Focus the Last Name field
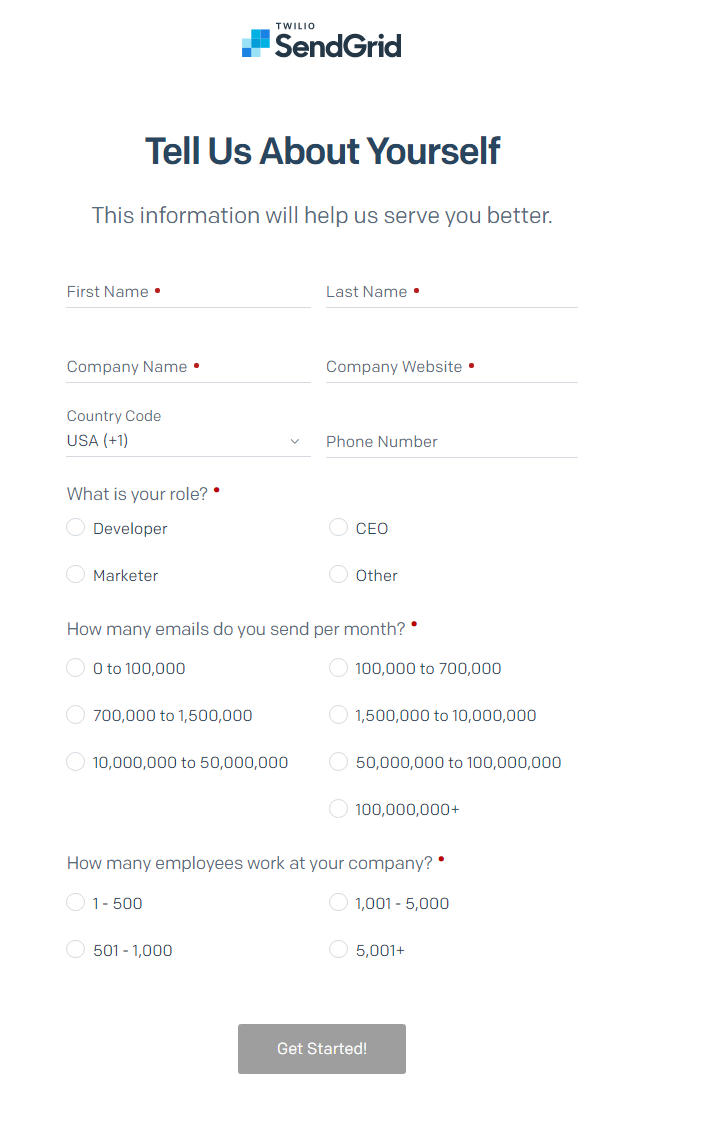Screen dimensions: 717x1129 click(451, 292)
